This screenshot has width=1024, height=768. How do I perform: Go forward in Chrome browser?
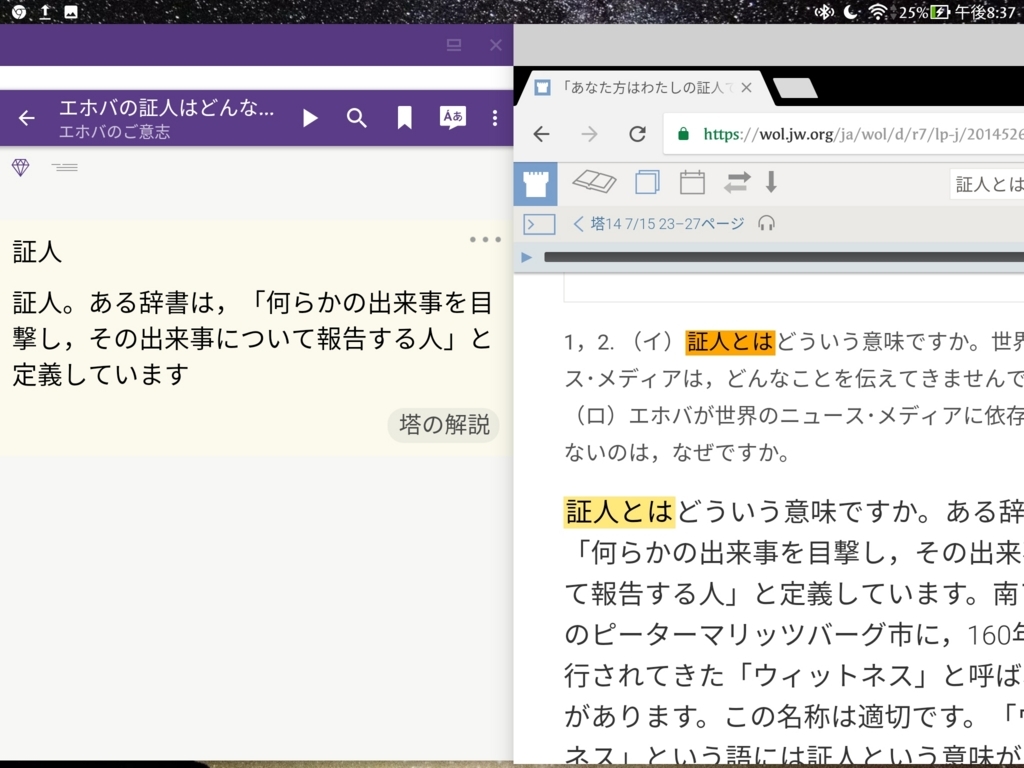589,135
